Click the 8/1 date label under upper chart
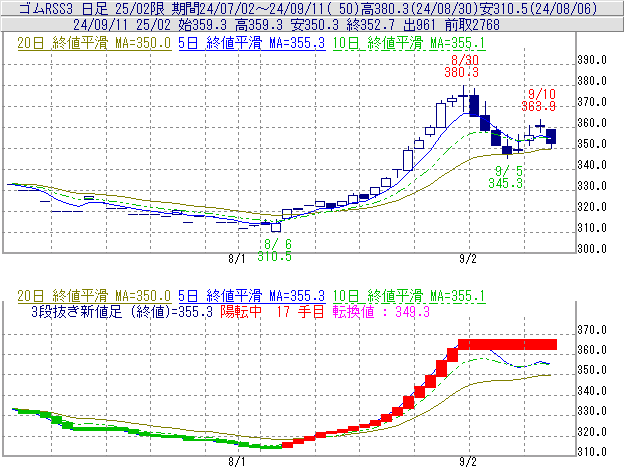Image resolution: width=624 pixels, height=475 pixels. (237, 259)
